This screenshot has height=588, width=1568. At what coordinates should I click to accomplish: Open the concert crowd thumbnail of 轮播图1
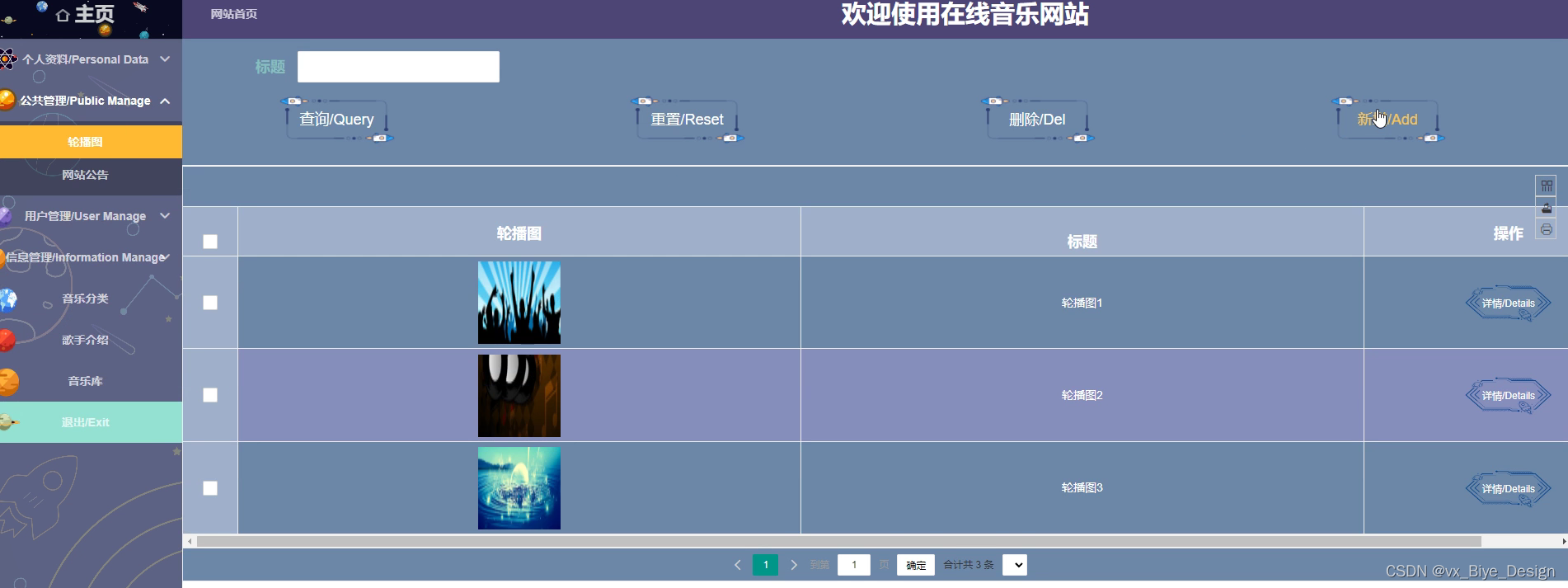tap(519, 303)
